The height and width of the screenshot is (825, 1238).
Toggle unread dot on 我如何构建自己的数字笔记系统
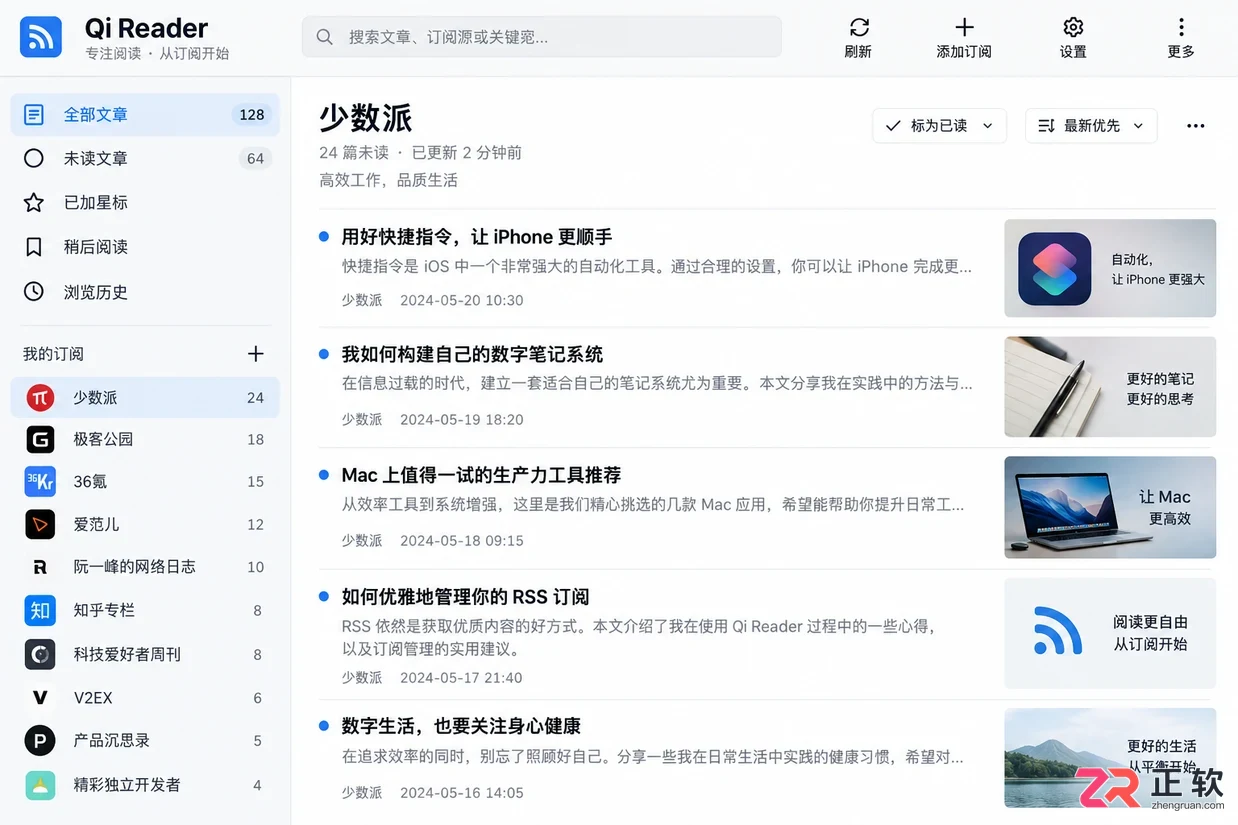pyautogui.click(x=324, y=354)
